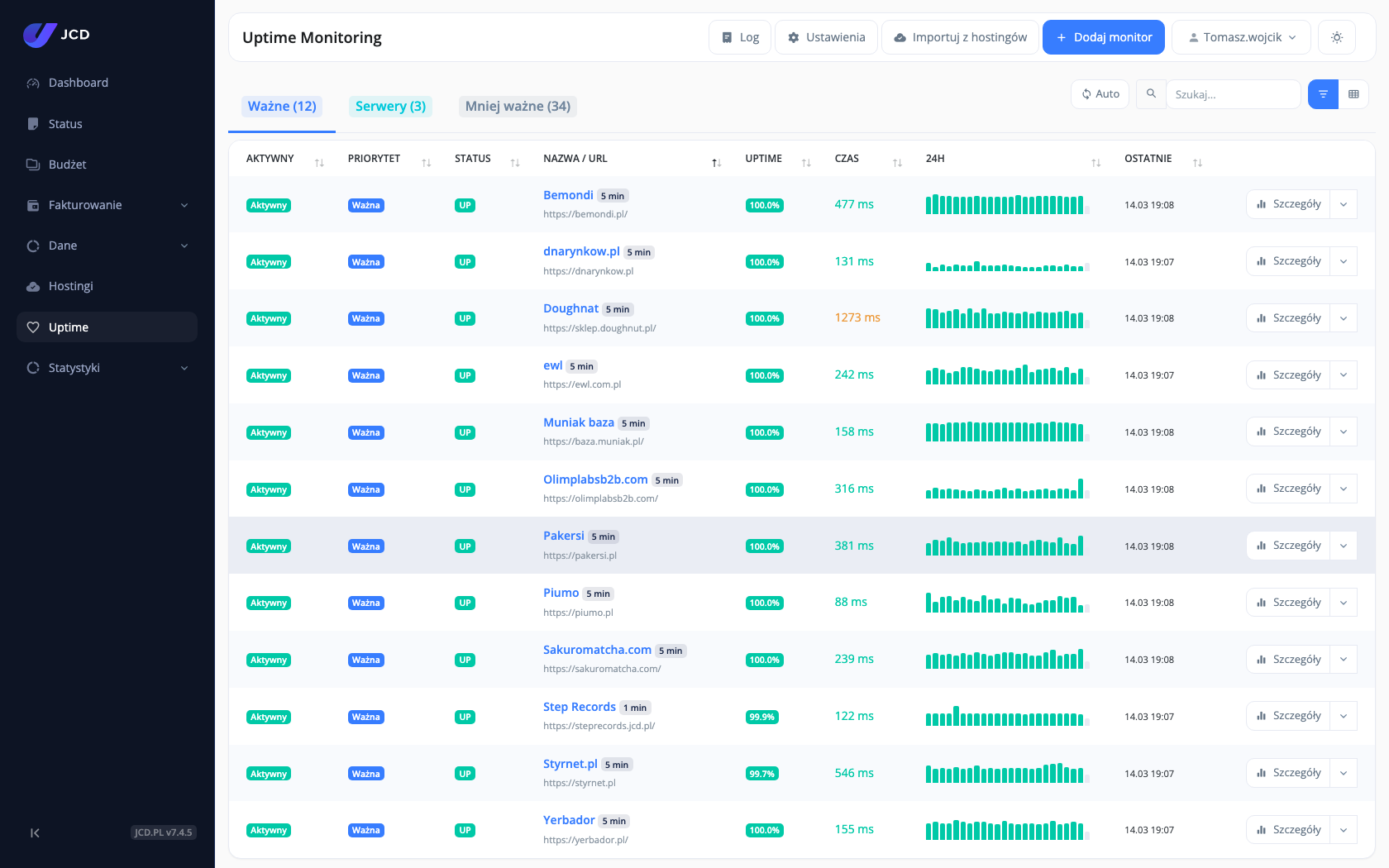The width and height of the screenshot is (1389, 868).
Task: Click Dodaj monitor button
Action: (x=1104, y=37)
